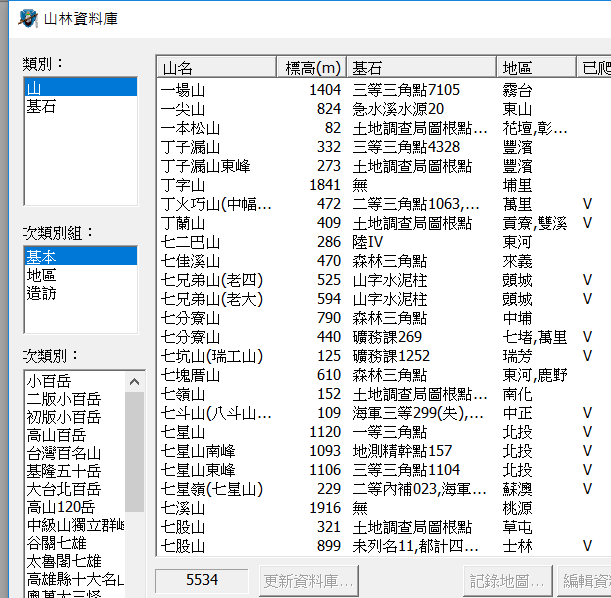Click the 次類別 list vertical scrollbar
The image size is (611, 598).
point(134,460)
